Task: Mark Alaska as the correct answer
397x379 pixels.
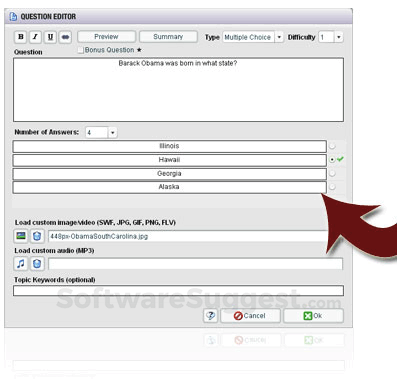Action: click(332, 187)
